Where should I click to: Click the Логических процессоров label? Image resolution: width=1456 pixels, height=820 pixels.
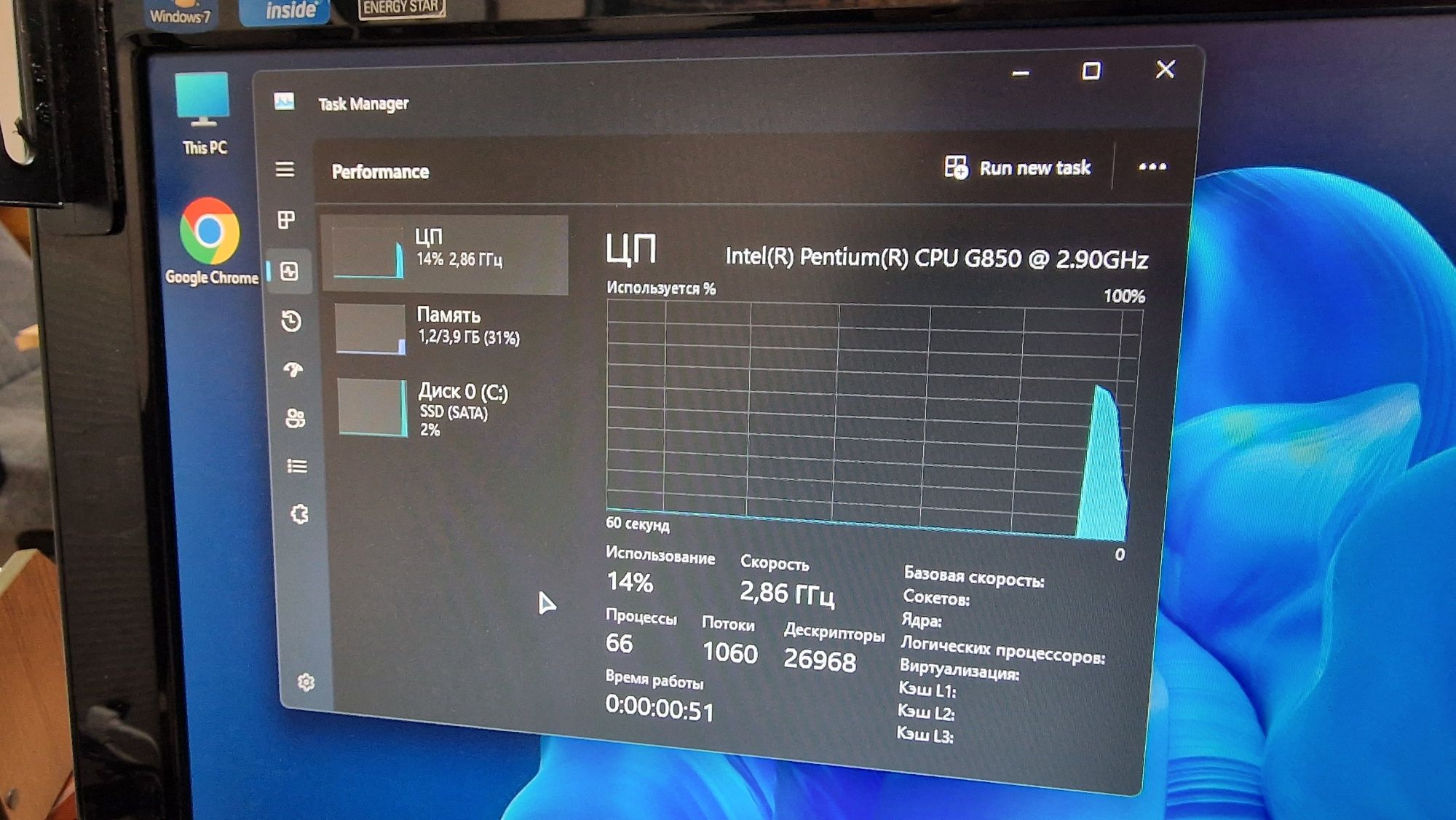[1002, 650]
